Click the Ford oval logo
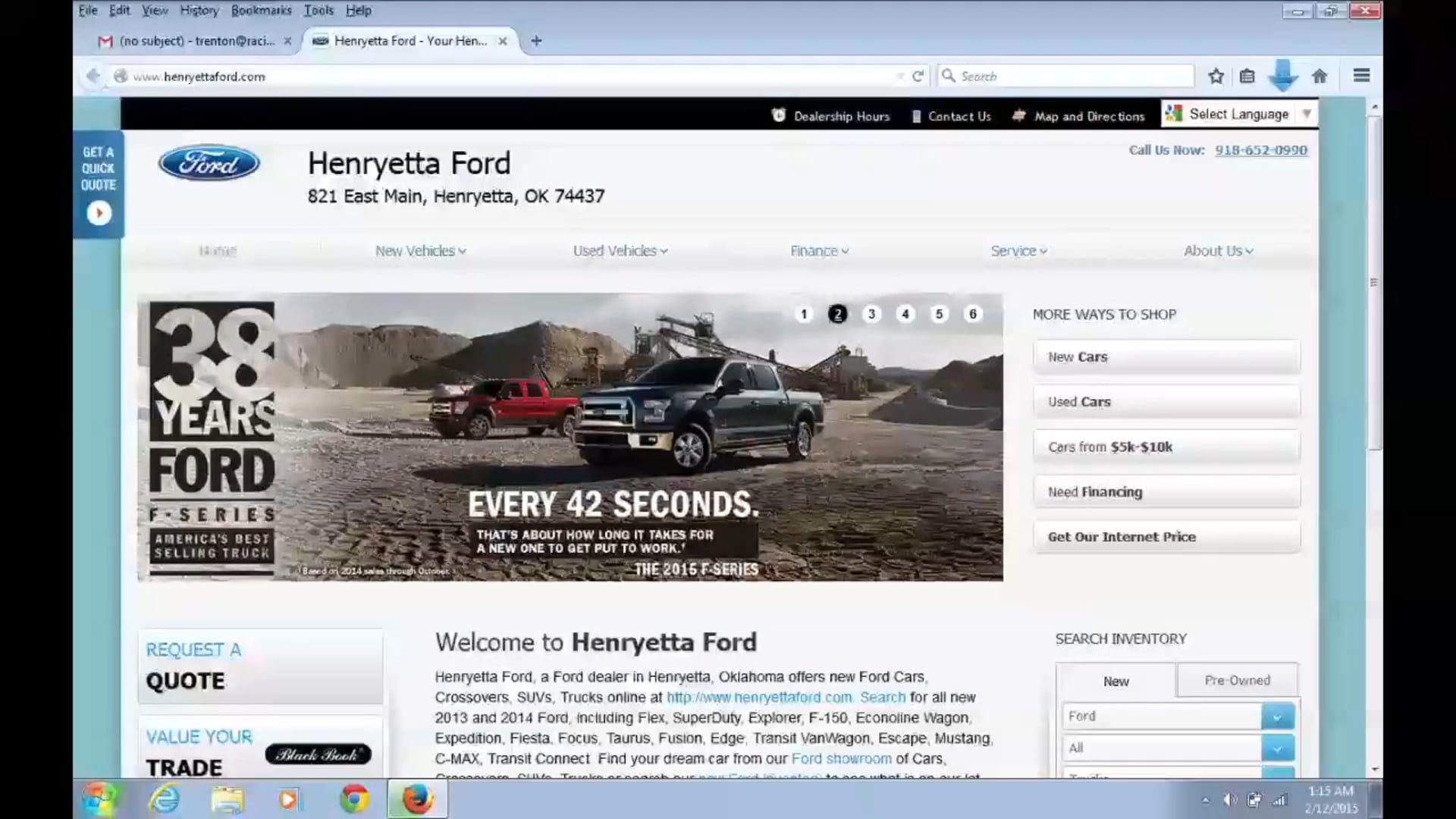Viewport: 1456px width, 819px height. pyautogui.click(x=209, y=163)
